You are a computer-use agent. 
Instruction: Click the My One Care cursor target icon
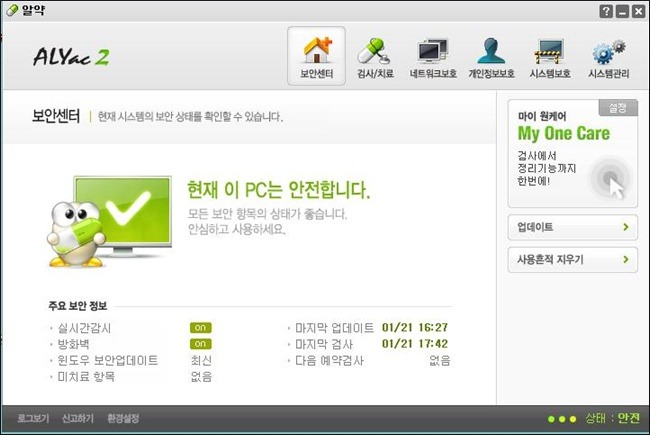click(610, 179)
